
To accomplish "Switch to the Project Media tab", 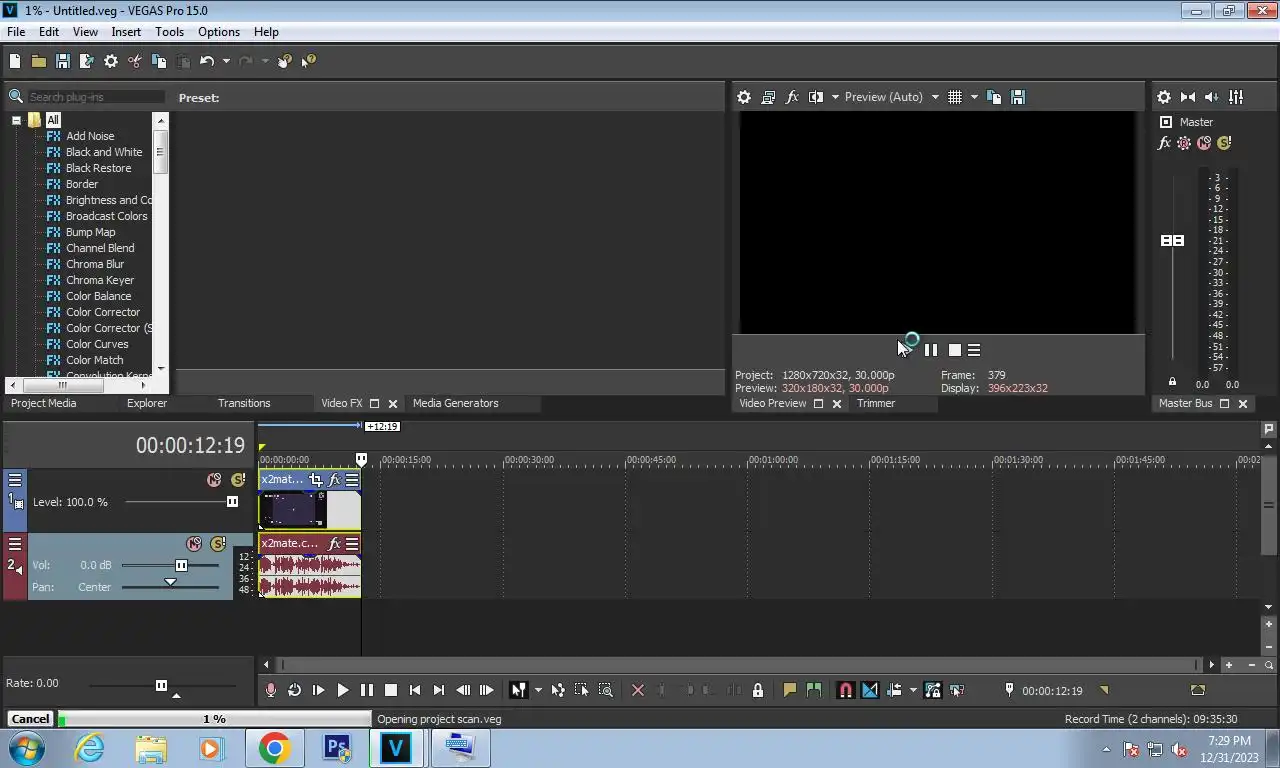I will 43,403.
